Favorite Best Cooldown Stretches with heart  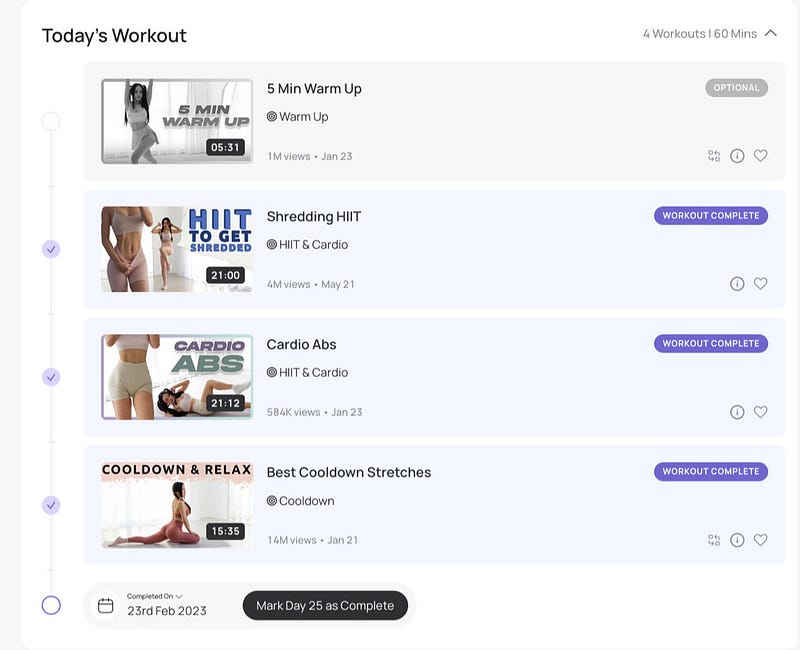coord(761,540)
